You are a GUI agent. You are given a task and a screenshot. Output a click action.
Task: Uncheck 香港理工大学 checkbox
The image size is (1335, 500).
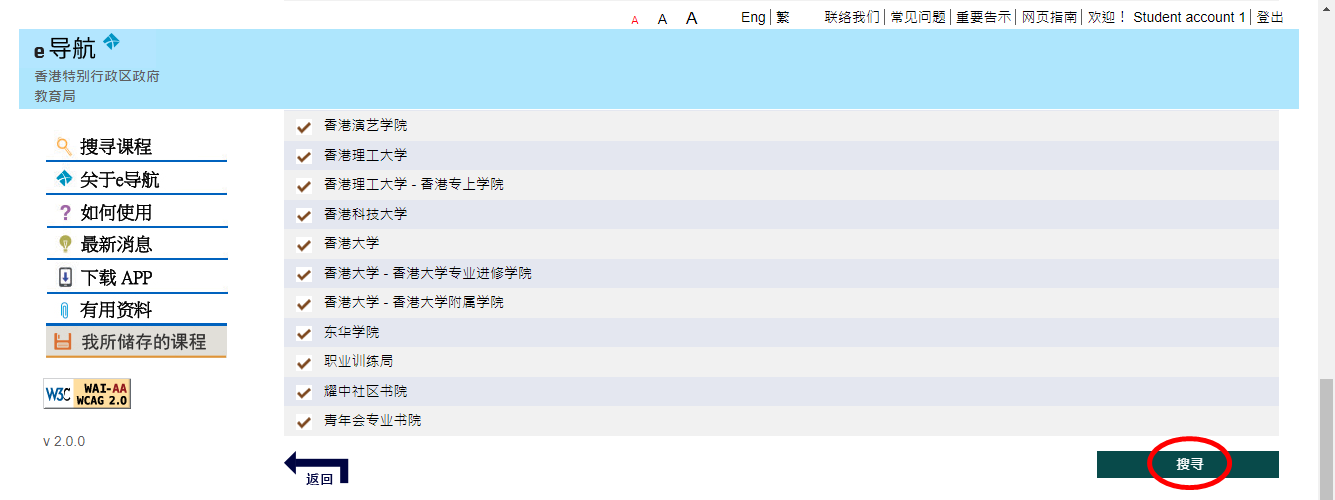304,156
